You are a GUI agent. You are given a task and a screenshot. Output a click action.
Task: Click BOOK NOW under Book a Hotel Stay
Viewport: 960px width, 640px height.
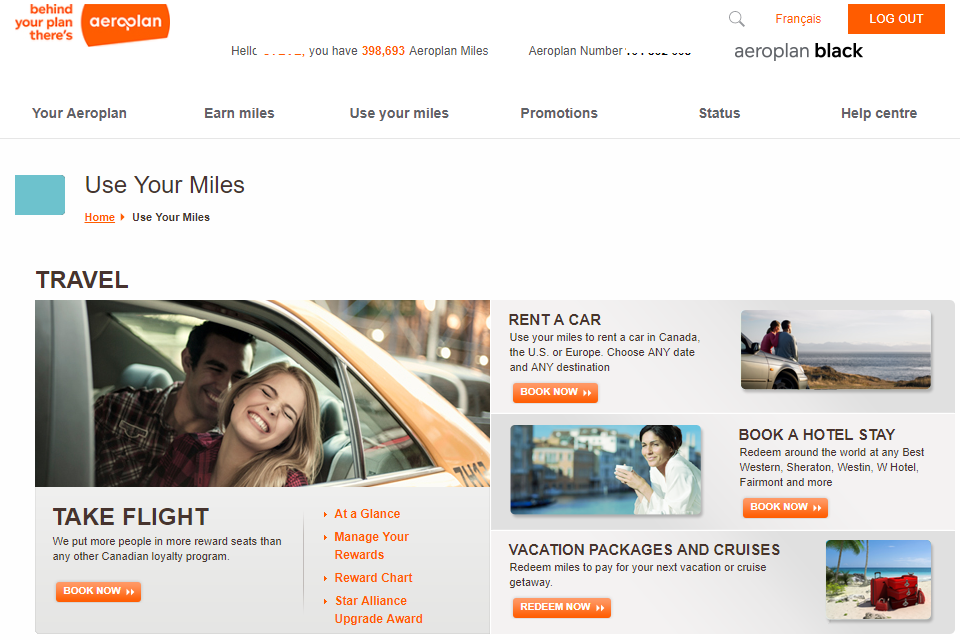pos(786,508)
